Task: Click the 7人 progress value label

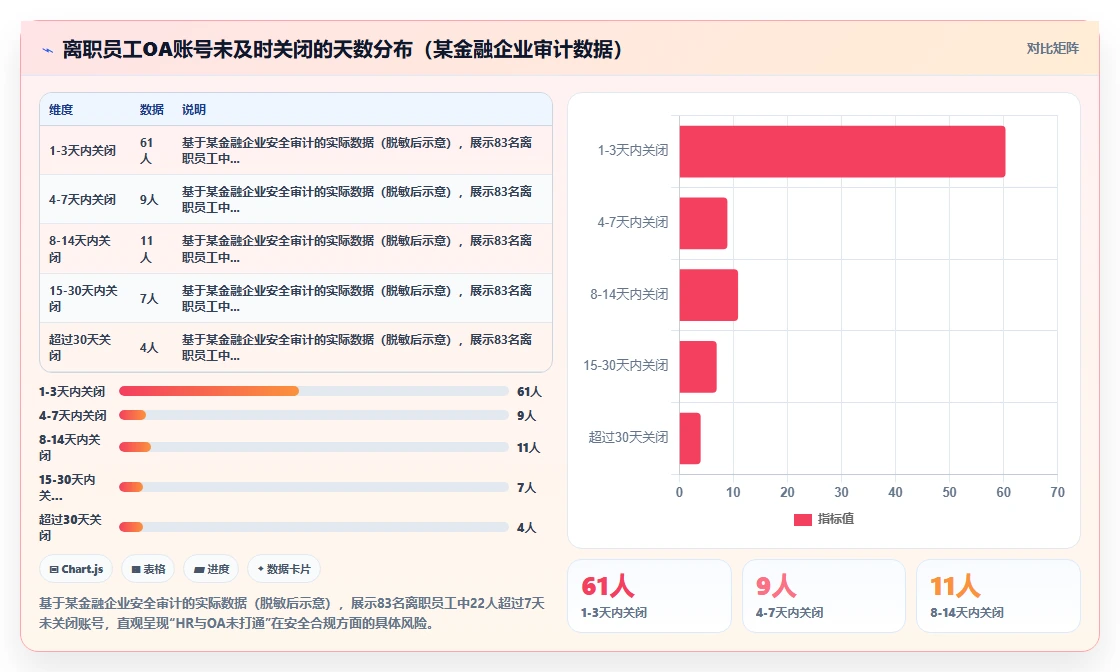Action: pos(526,487)
